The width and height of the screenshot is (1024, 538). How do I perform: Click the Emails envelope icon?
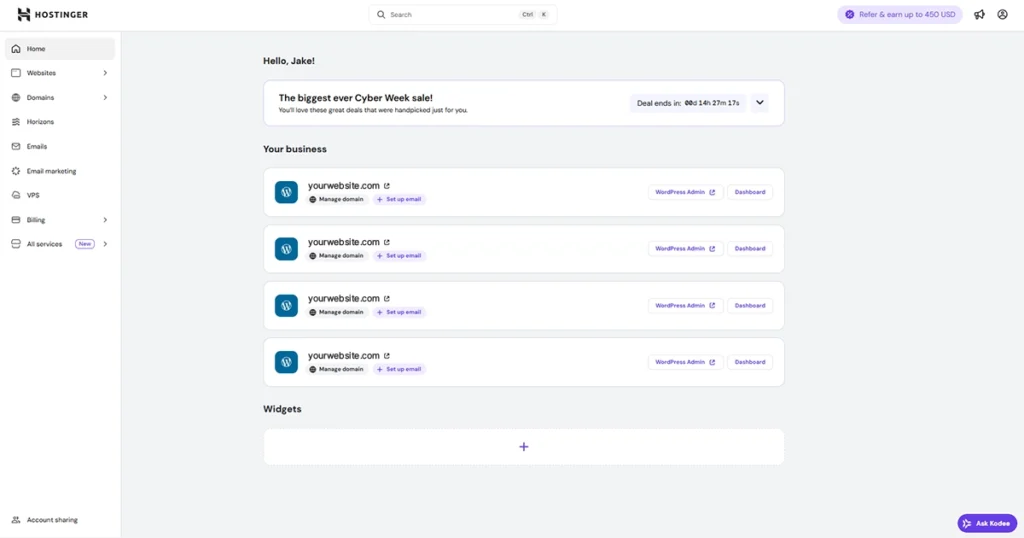(x=16, y=146)
